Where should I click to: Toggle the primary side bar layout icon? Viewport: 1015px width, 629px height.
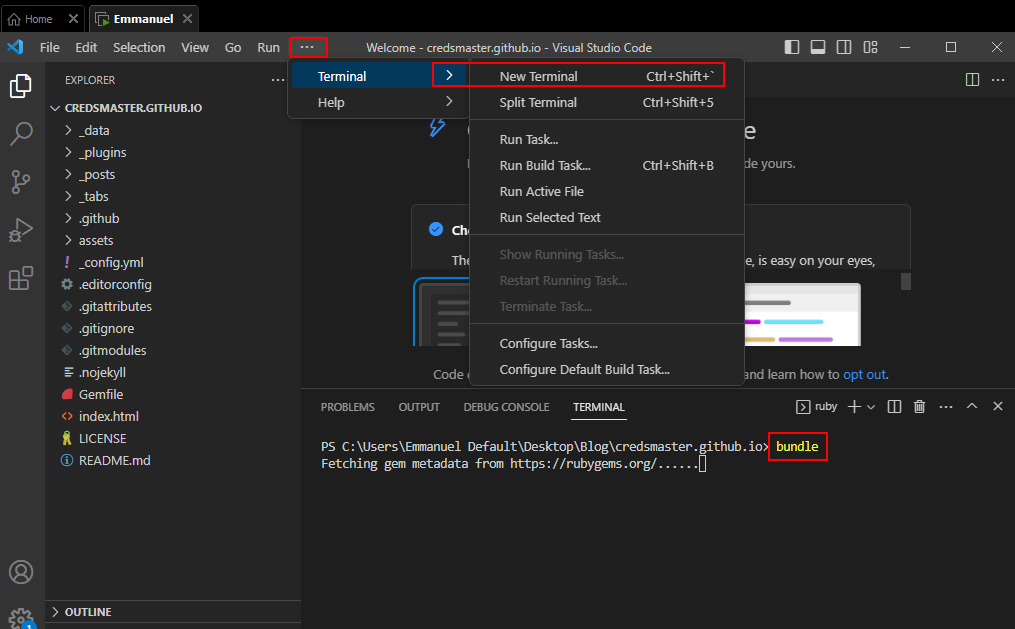(x=792, y=47)
